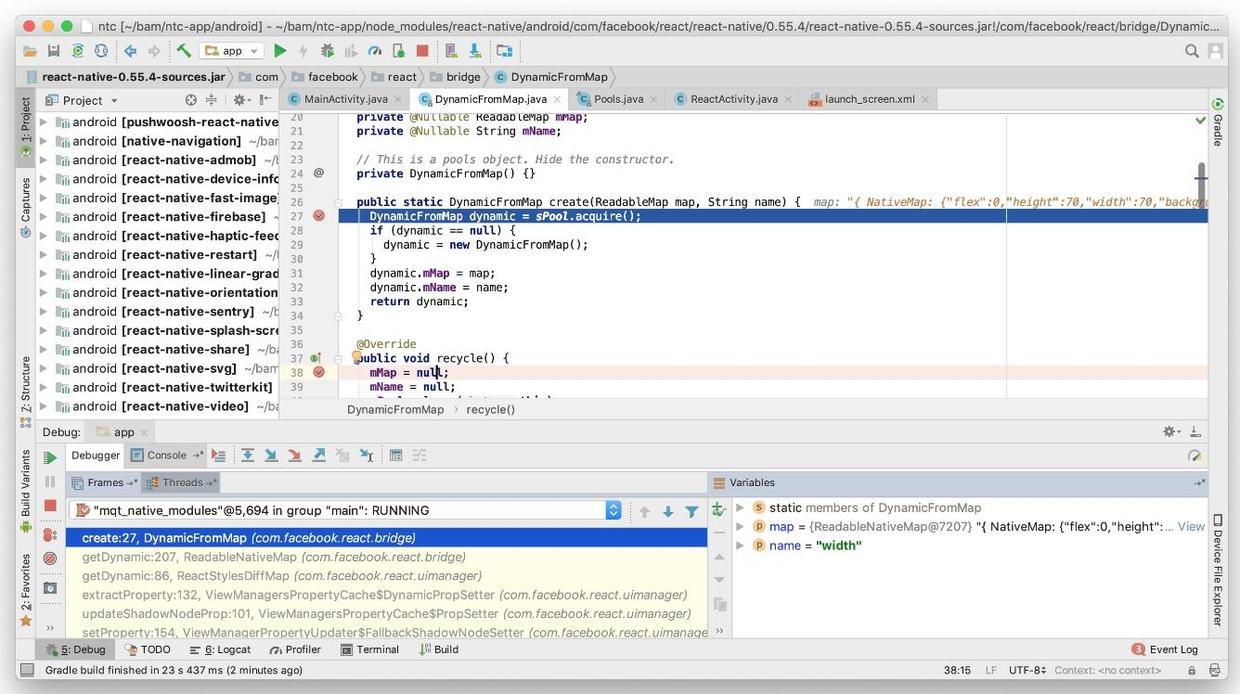Click Step Over in debugger toolbar
This screenshot has height=694, width=1240.
(x=247, y=455)
